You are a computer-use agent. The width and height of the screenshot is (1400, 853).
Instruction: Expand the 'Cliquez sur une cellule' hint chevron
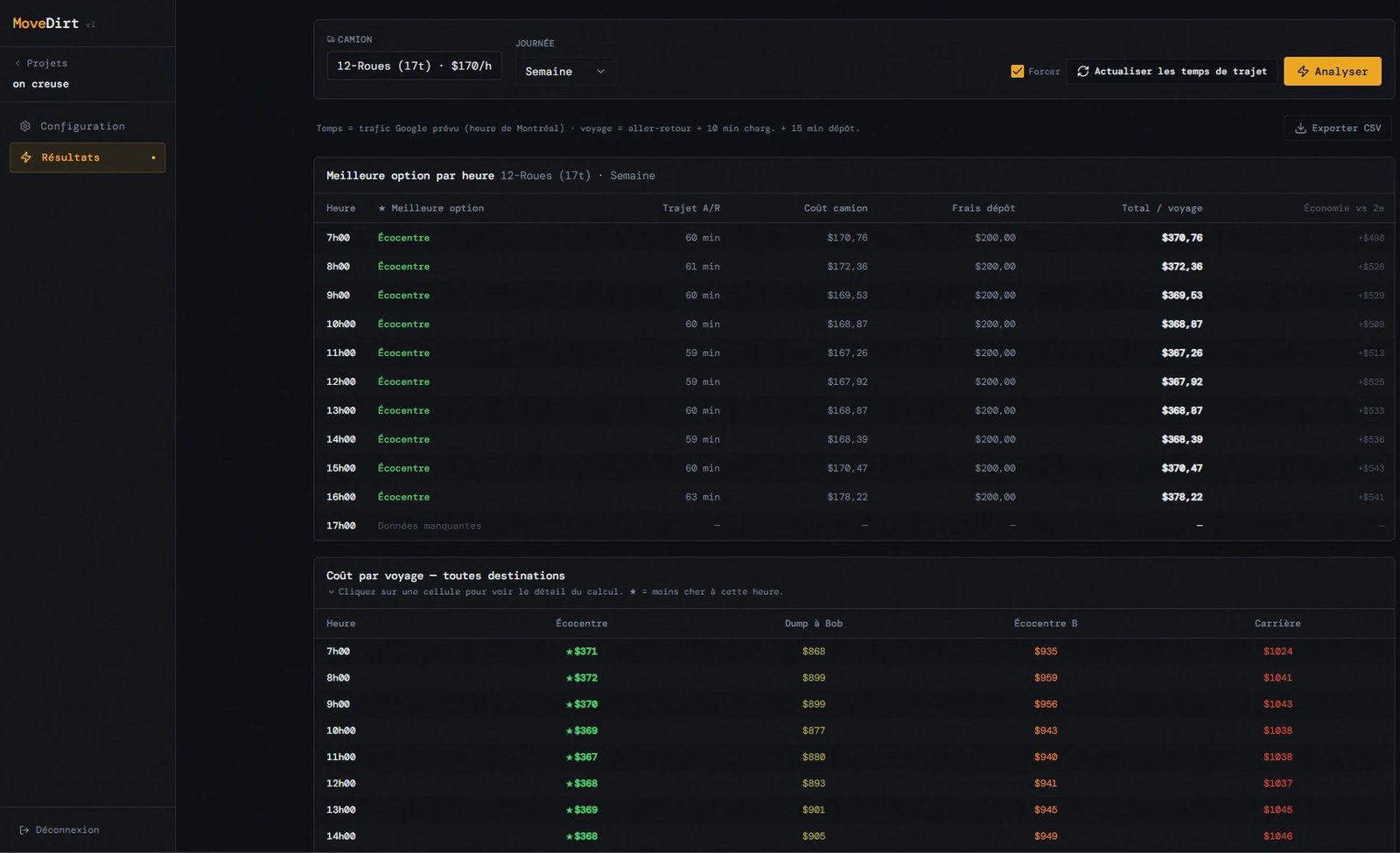332,591
